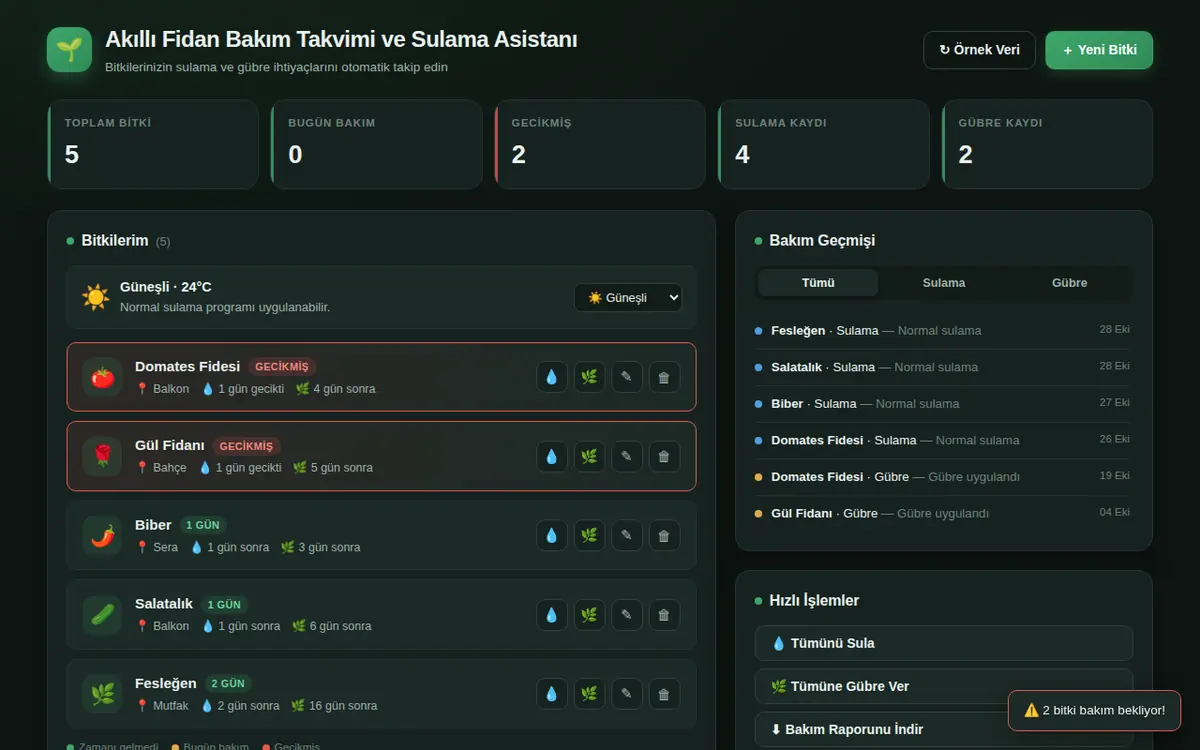Delete the Biber entry
This screenshot has width=1200, height=750.
[x=664, y=535]
